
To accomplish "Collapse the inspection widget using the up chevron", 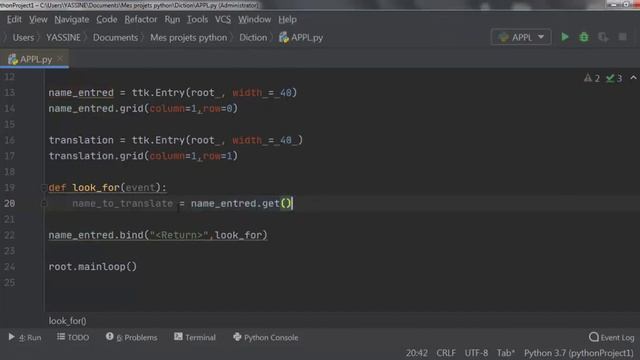I will pos(633,78).
